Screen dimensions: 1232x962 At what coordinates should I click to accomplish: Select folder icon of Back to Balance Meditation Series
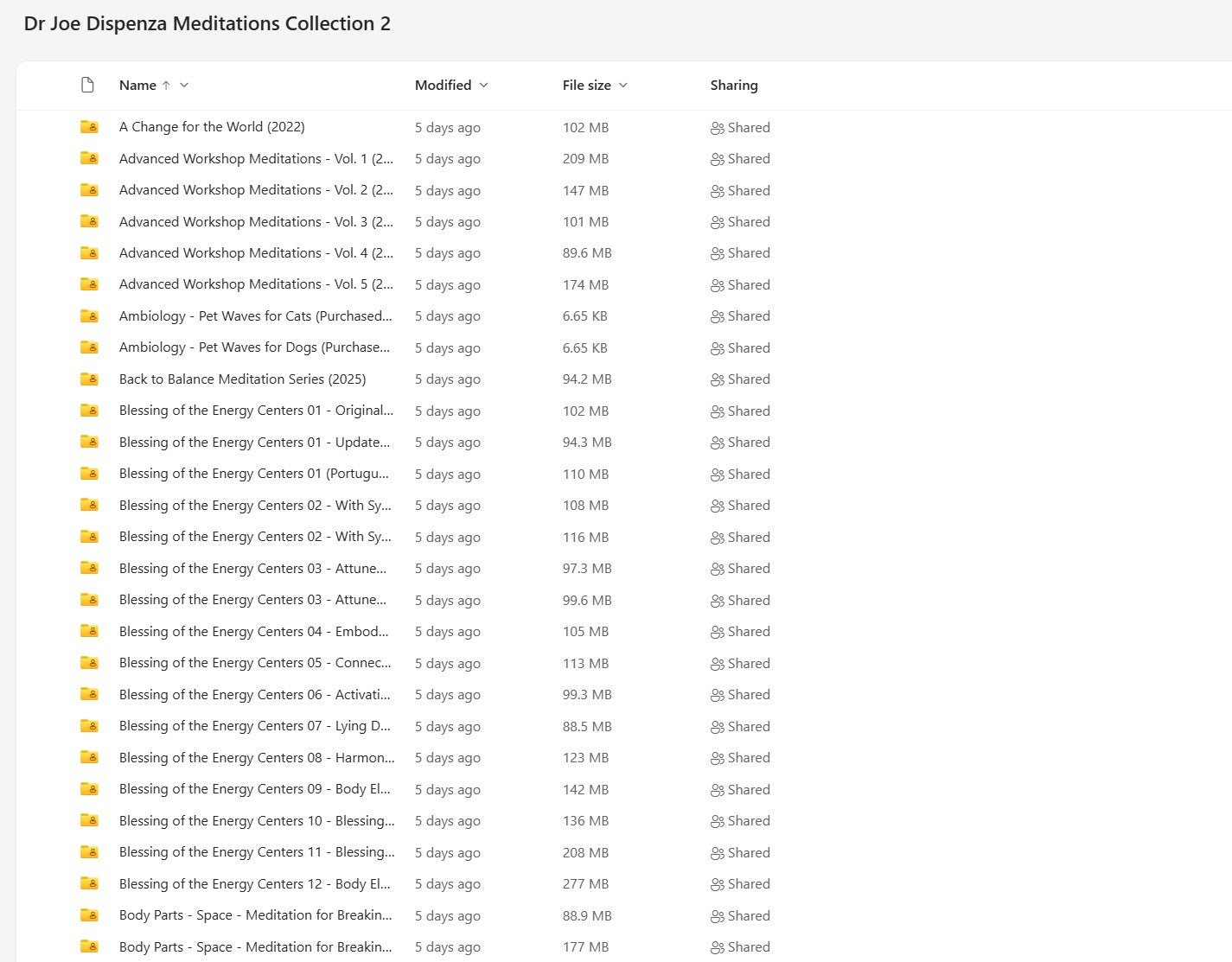(x=89, y=379)
